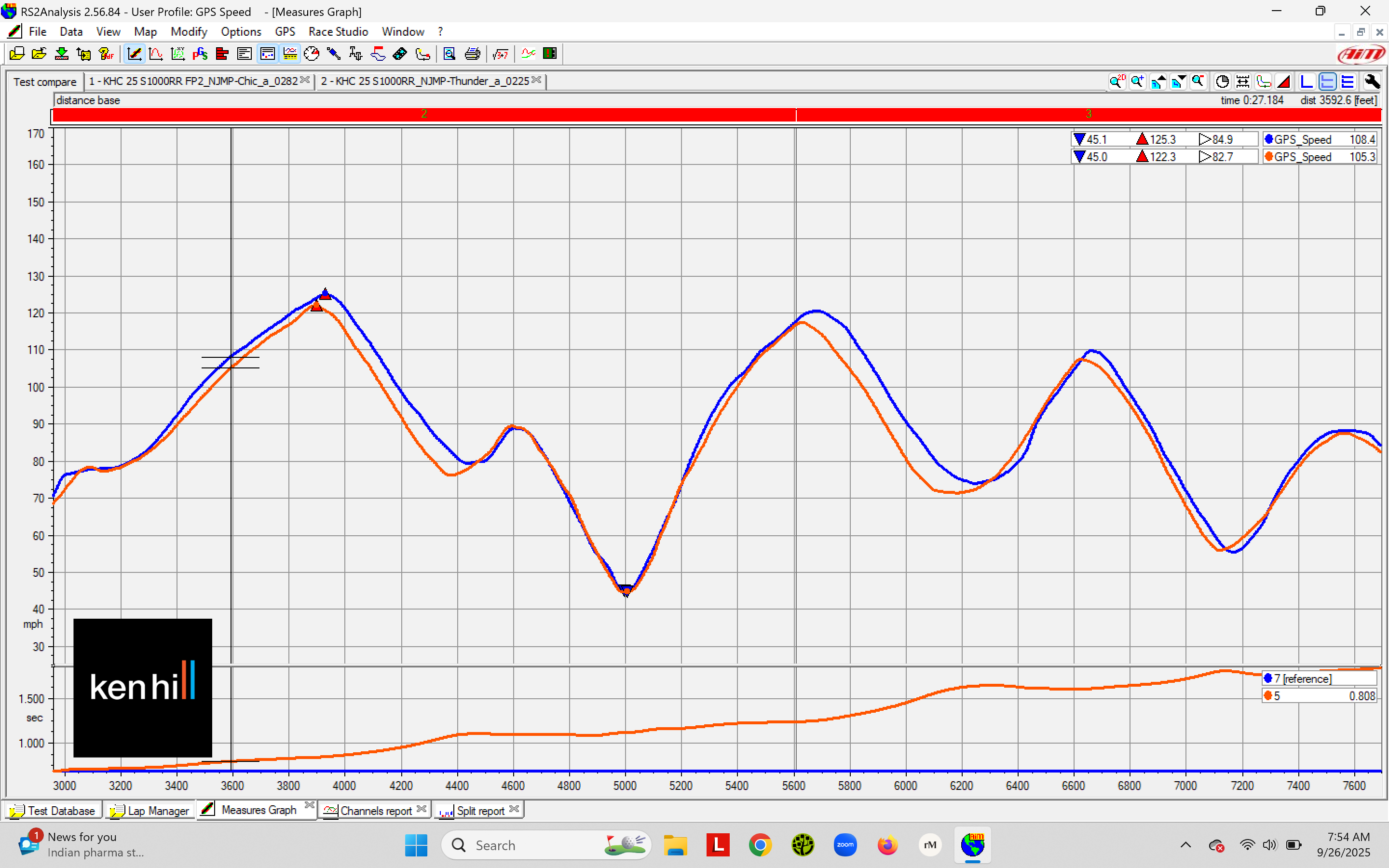Show hidden icons in system tray
Viewport: 1389px width, 868px height.
click(x=1185, y=844)
